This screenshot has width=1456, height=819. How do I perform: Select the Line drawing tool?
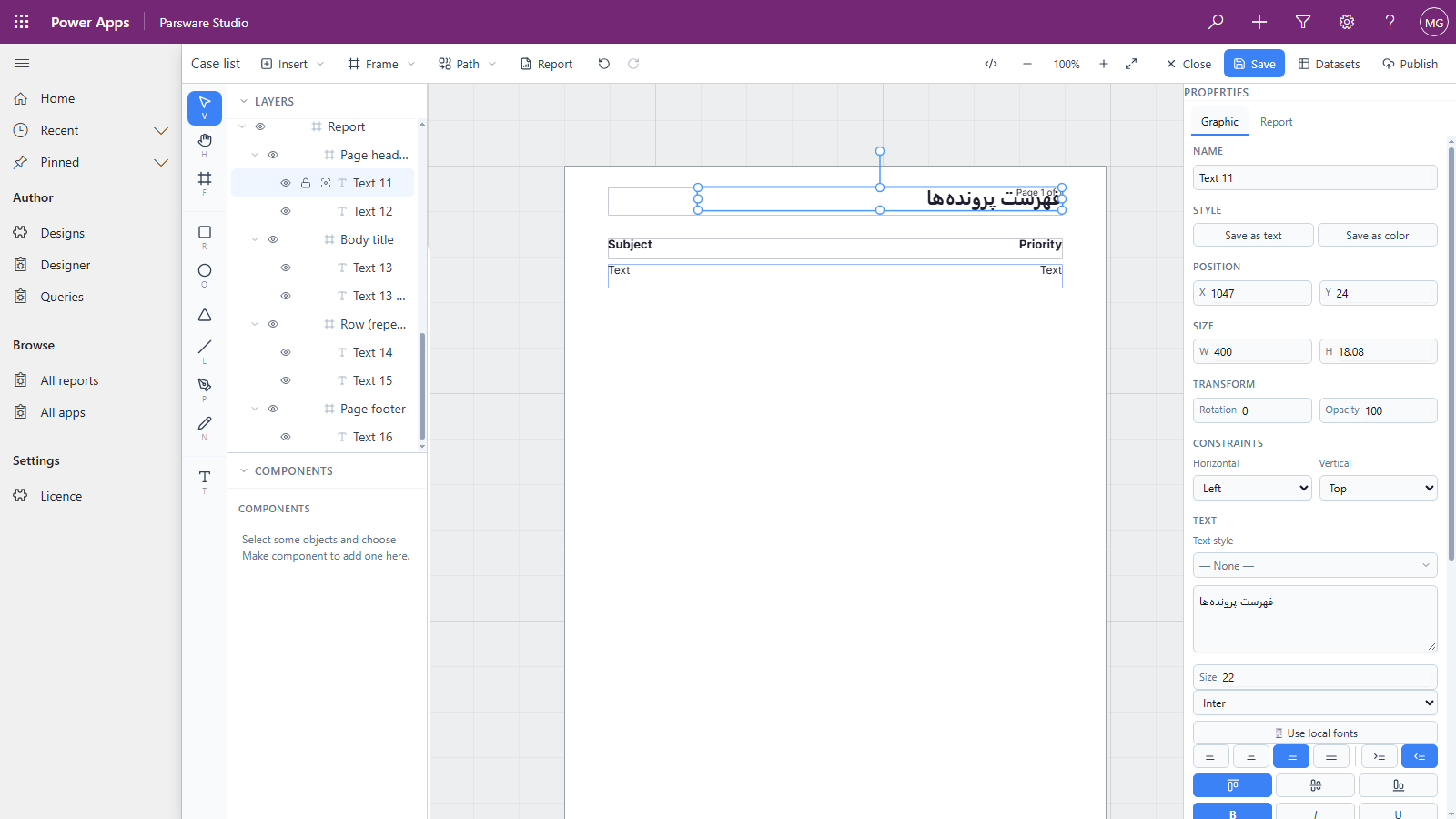(x=205, y=350)
